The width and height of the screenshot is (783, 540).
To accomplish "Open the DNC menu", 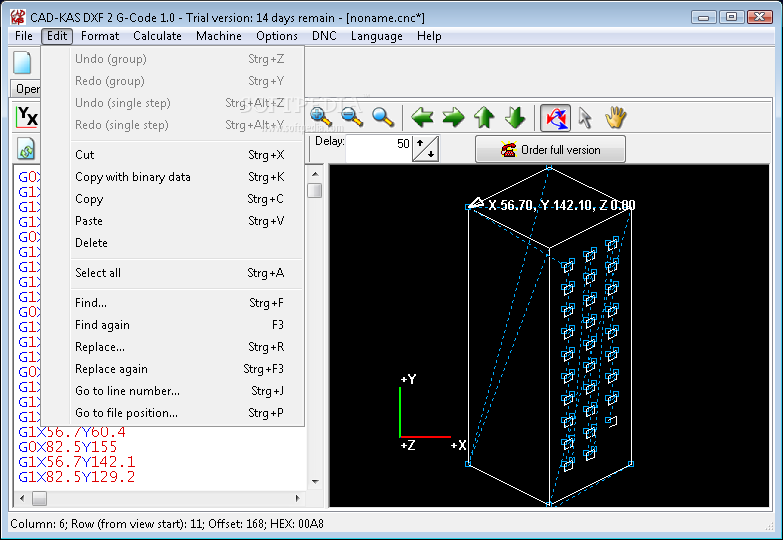I will coord(324,36).
